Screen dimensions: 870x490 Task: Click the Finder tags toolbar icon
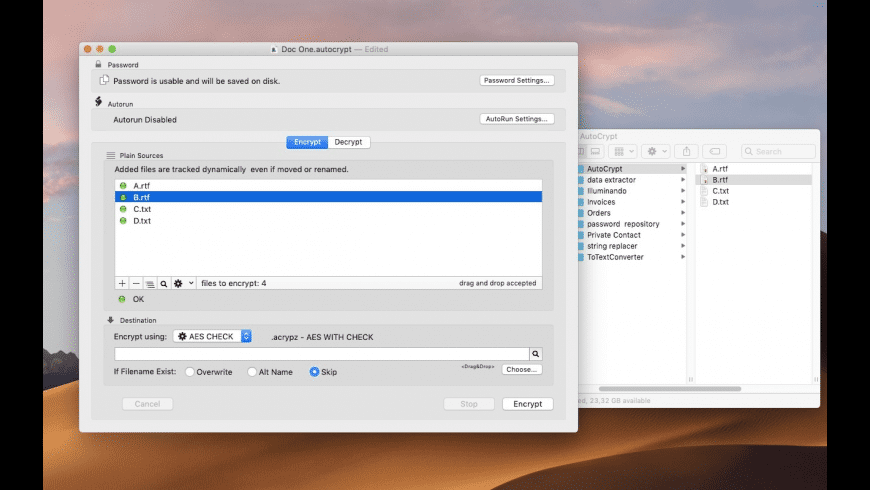pyautogui.click(x=715, y=151)
